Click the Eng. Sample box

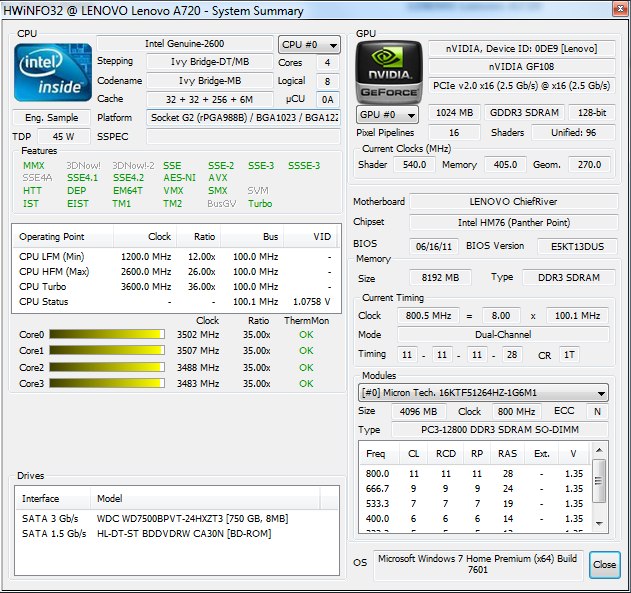pyautogui.click(x=50, y=117)
